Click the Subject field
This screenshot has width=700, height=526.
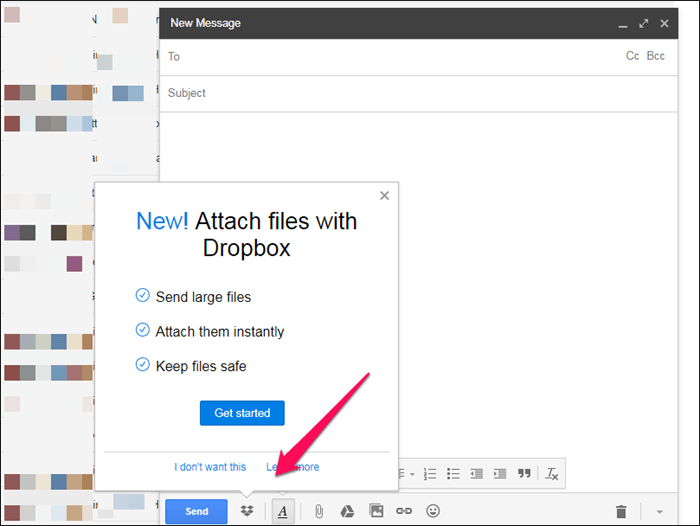tap(419, 93)
